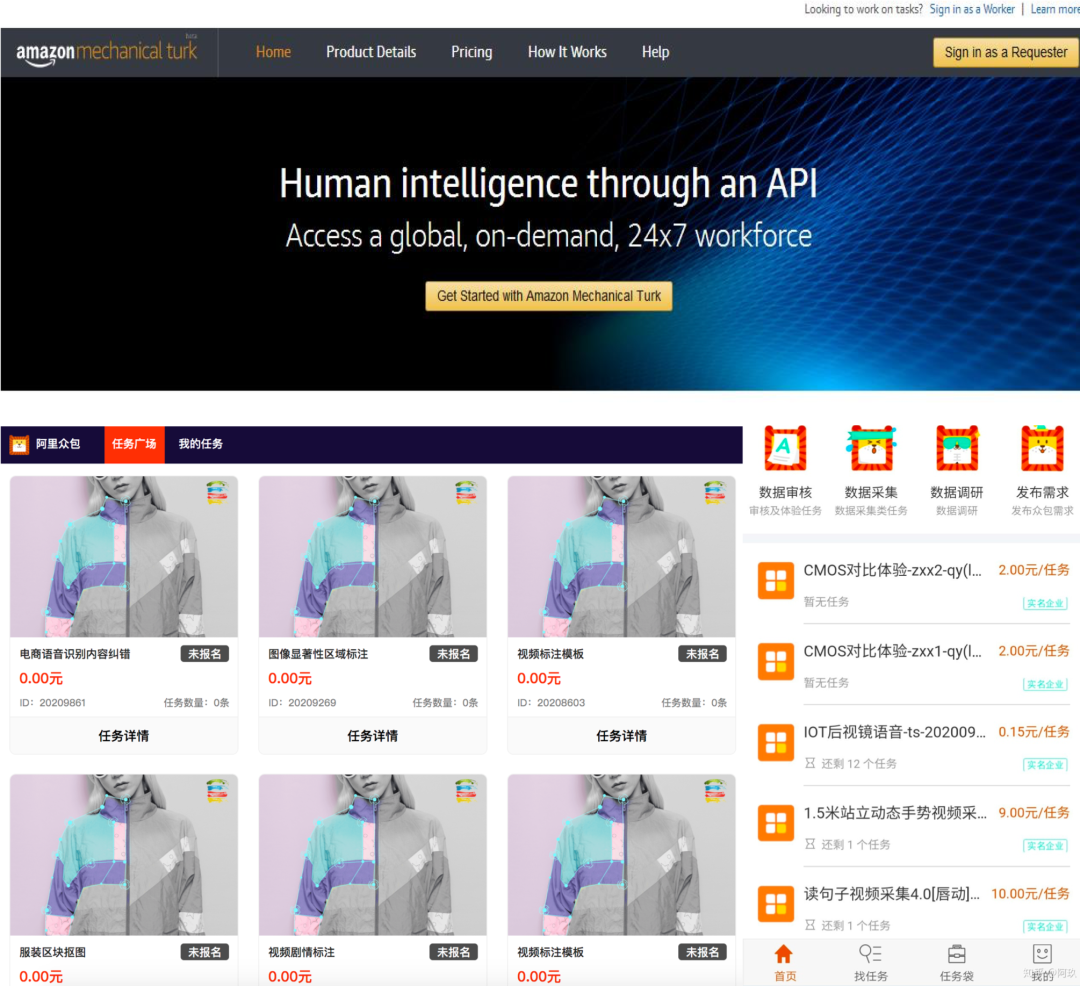Click the 0.15元/任务 price
Image resolution: width=1080 pixels, height=986 pixels.
1034,732
